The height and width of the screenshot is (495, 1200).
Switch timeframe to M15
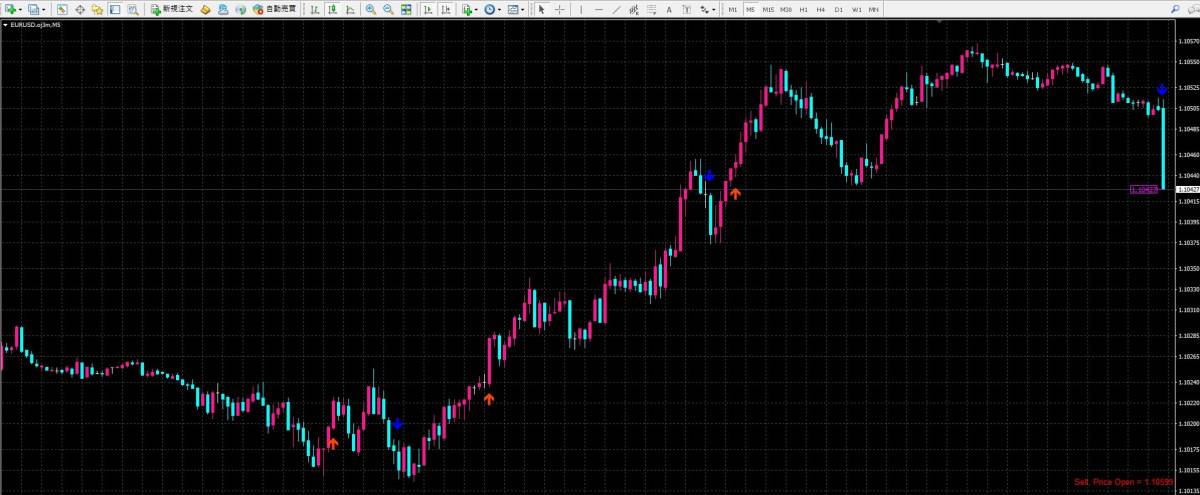(x=768, y=9)
